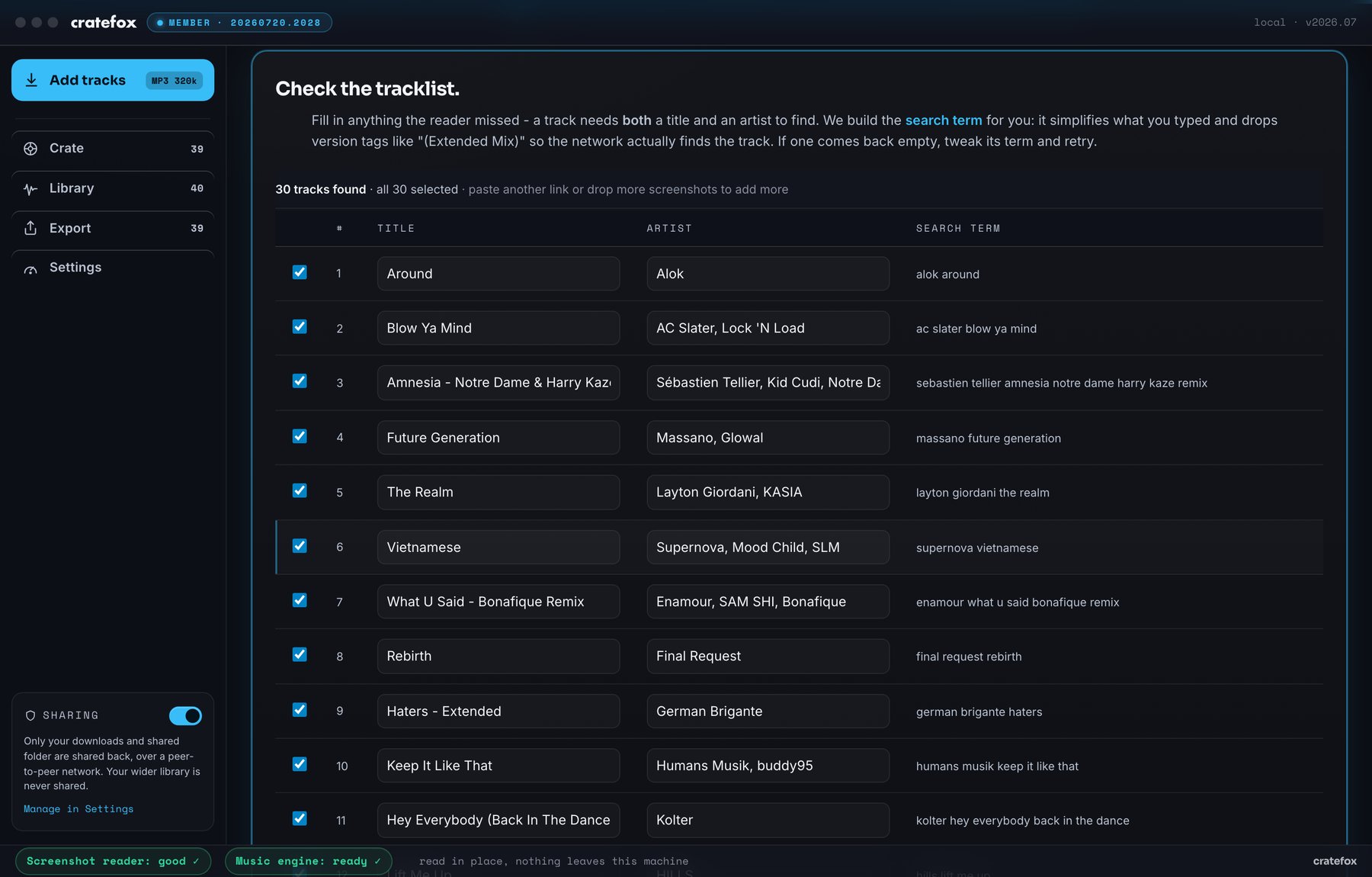This screenshot has width=1372, height=877.
Task: Click search term 'german brigante haters'
Action: point(979,712)
